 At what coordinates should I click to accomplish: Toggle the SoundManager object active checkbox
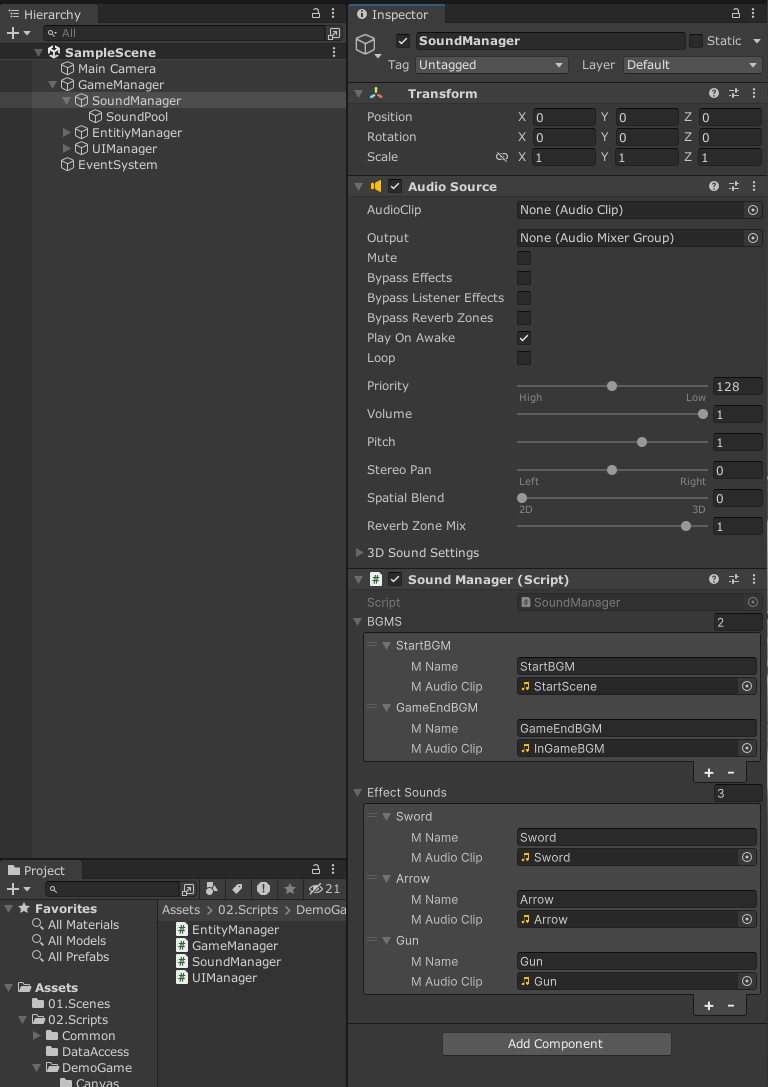tap(403, 41)
